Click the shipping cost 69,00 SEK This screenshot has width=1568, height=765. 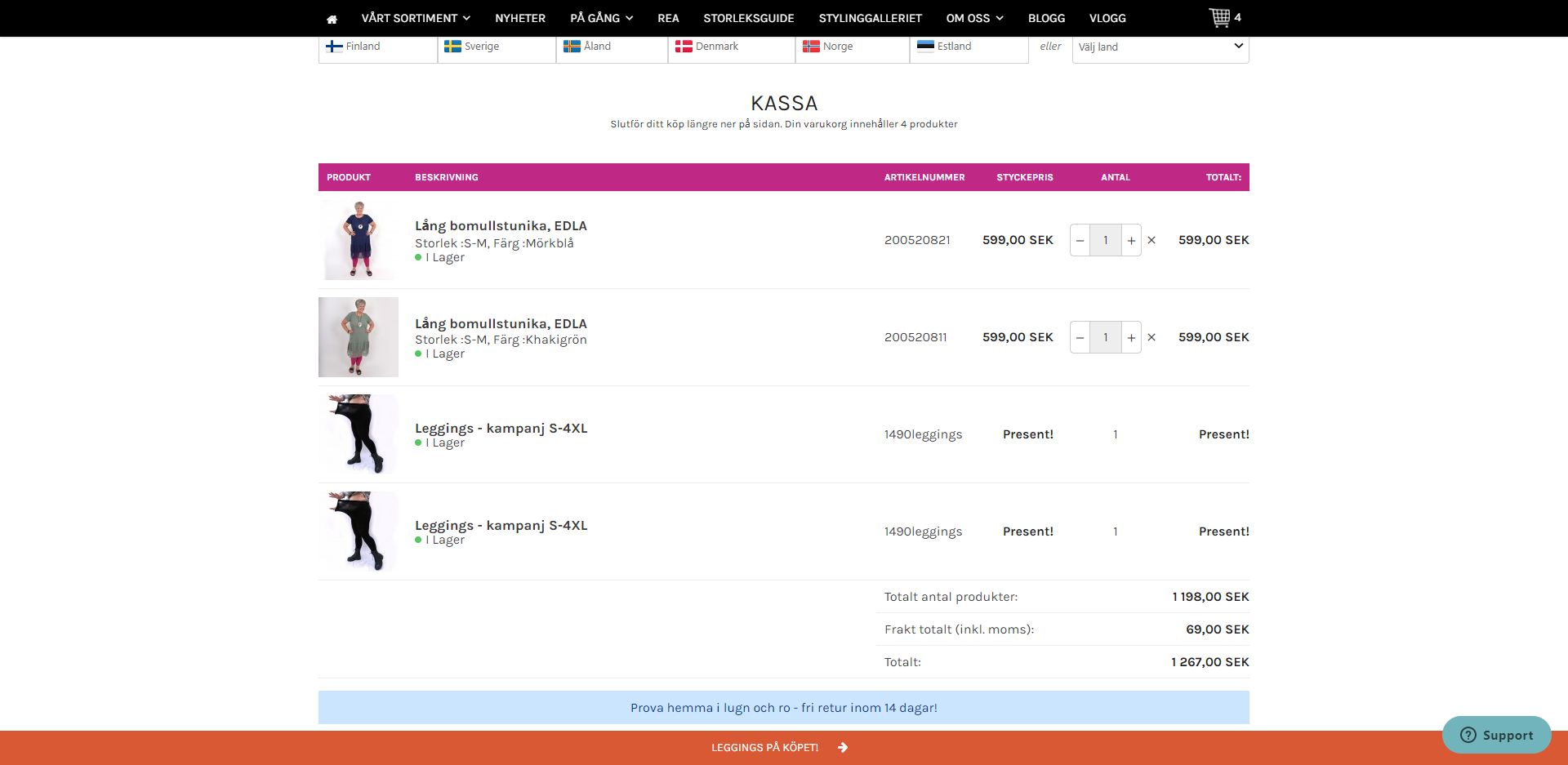[x=1218, y=629]
